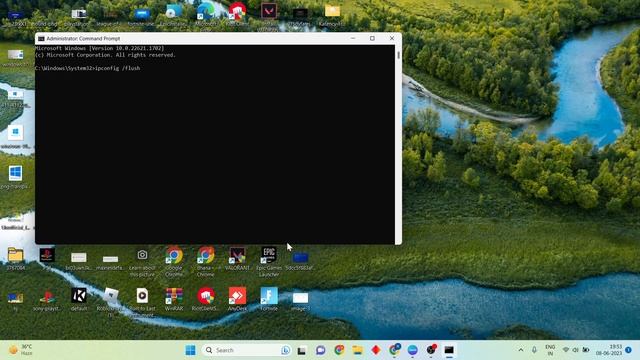The width and height of the screenshot is (640, 360).
Task: Click the taskbar Search box
Action: (247, 350)
